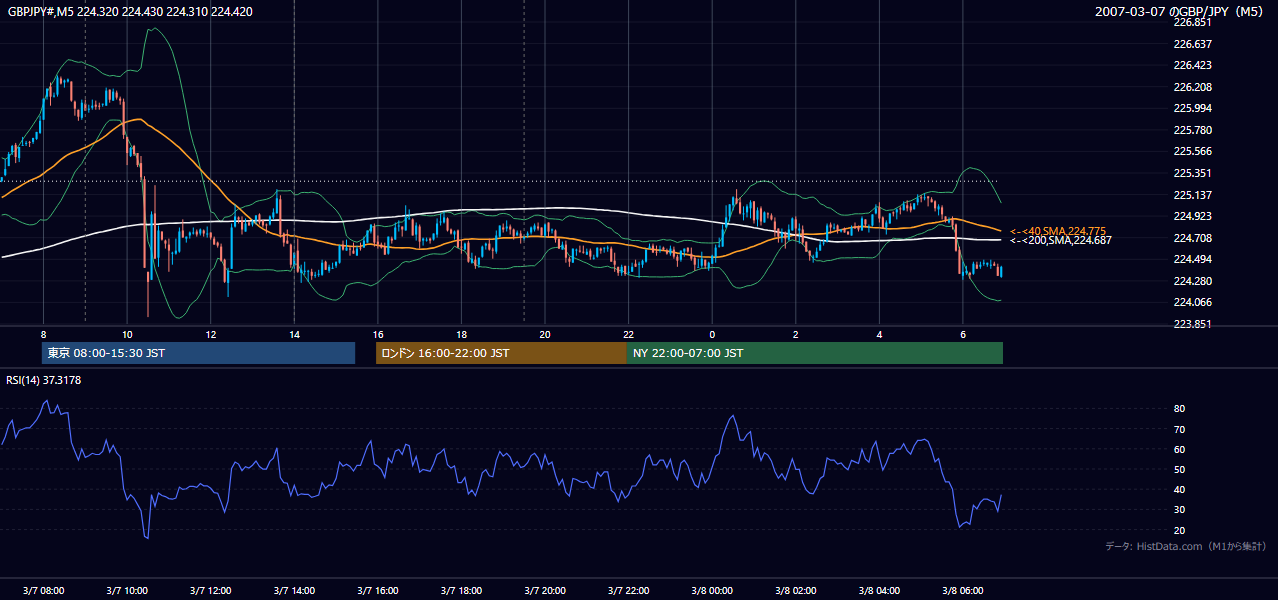1278x600 pixels.
Task: Click hour label 22 under price chart
Action: [x=629, y=334]
